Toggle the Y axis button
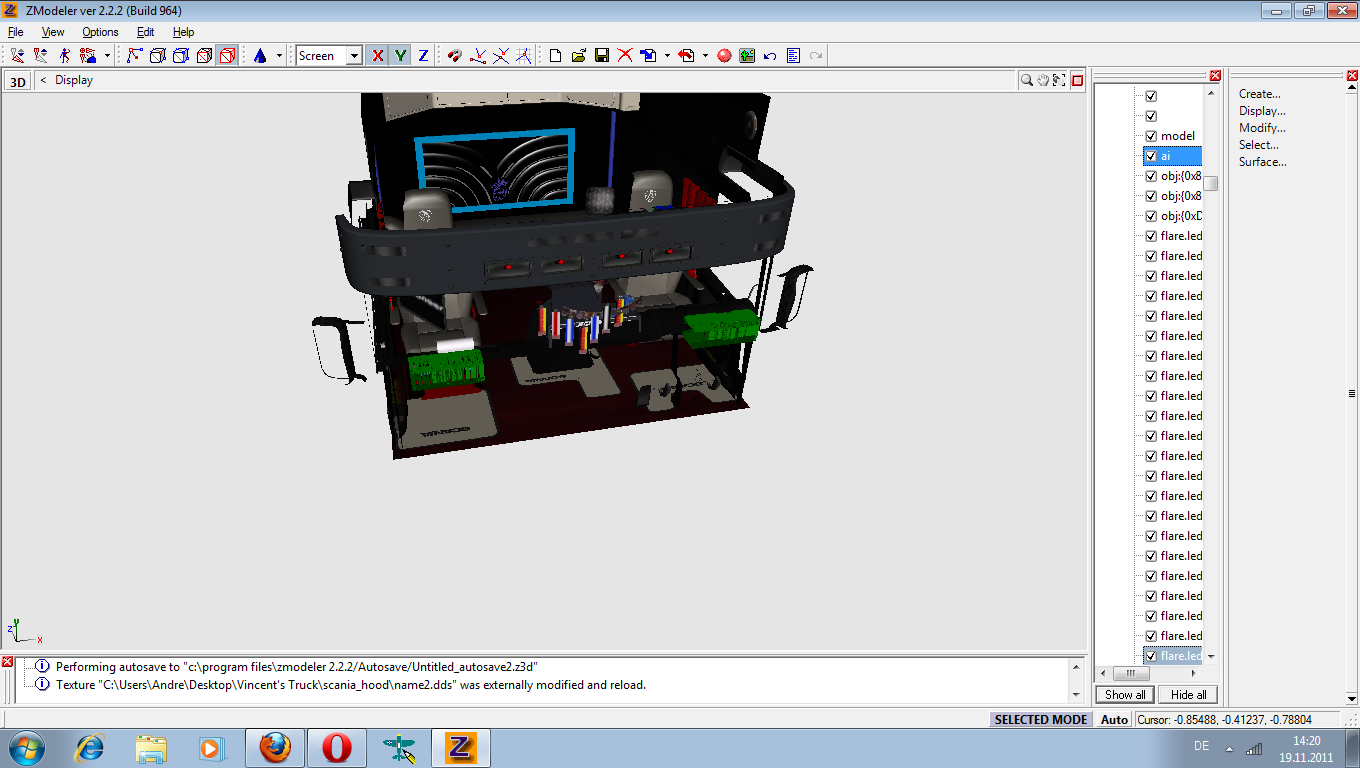 [400, 56]
